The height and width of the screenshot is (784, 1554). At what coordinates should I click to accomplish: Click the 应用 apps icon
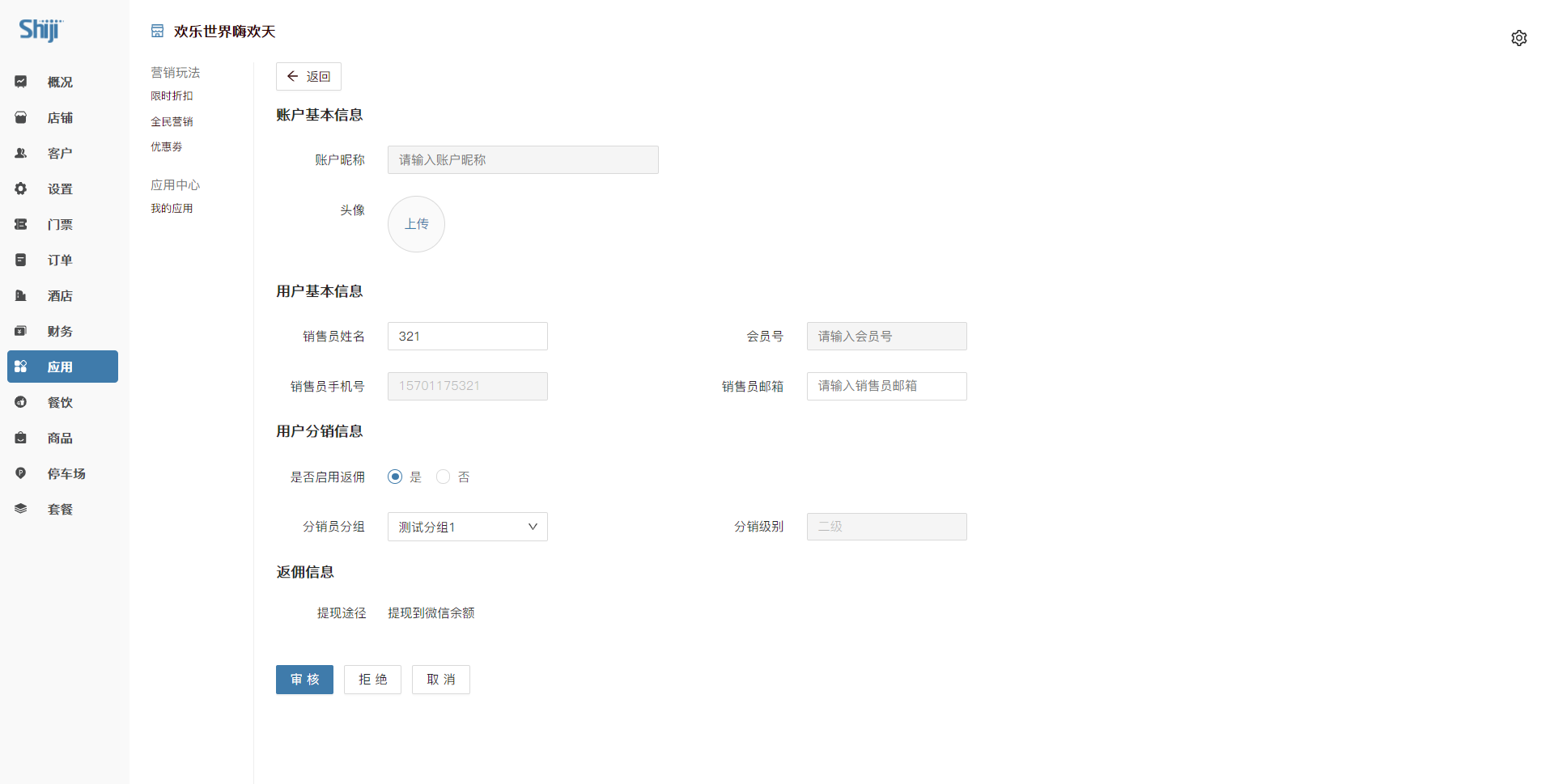pyautogui.click(x=21, y=367)
